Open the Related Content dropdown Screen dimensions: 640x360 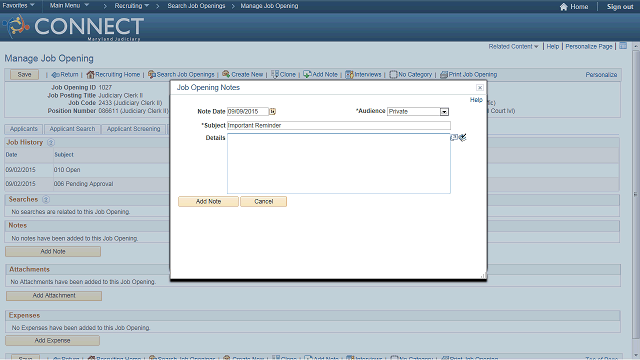513,47
